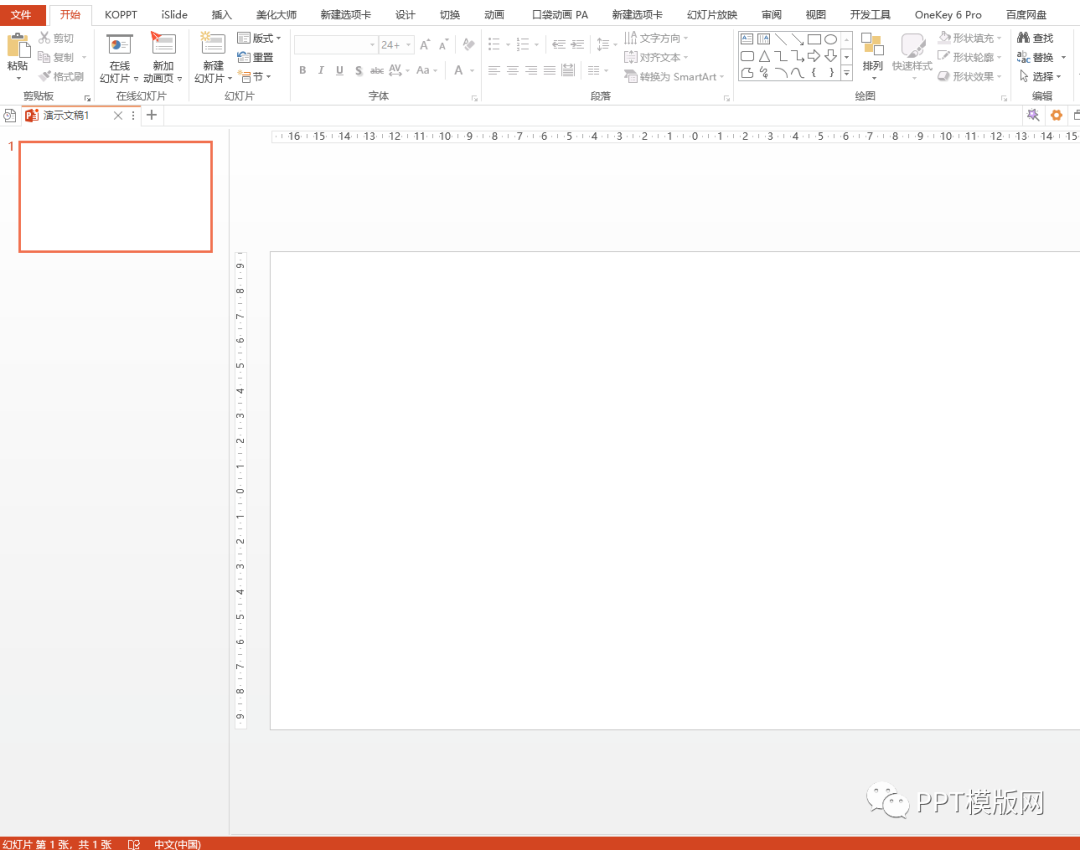Image resolution: width=1080 pixels, height=850 pixels.
Task: Select slide 1 thumbnail in the panel
Action: pyautogui.click(x=115, y=196)
